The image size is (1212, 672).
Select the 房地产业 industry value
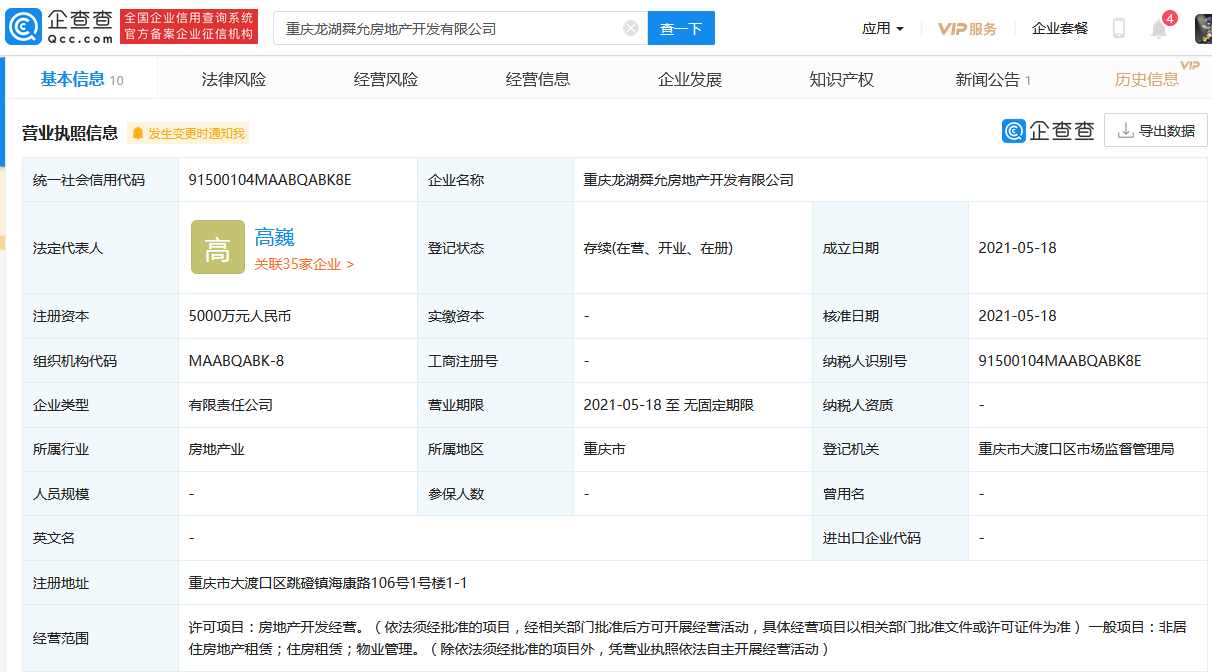(x=216, y=449)
